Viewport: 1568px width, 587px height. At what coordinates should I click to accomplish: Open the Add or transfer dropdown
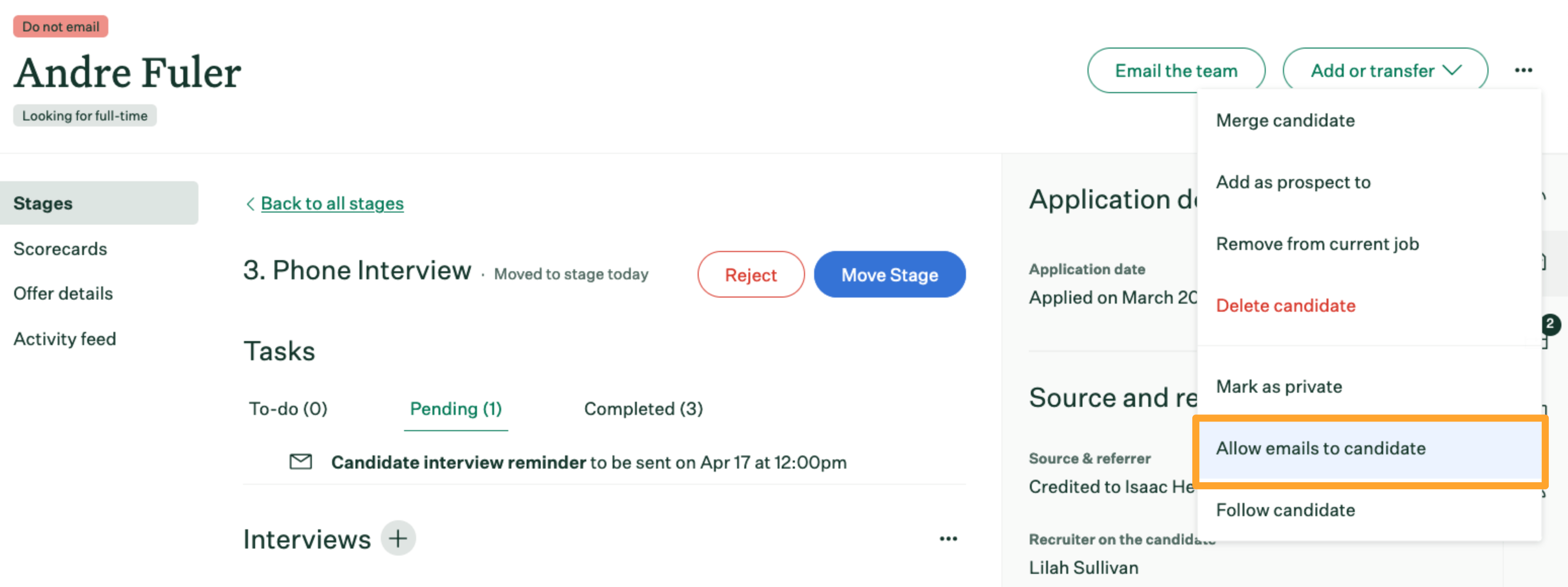1385,70
